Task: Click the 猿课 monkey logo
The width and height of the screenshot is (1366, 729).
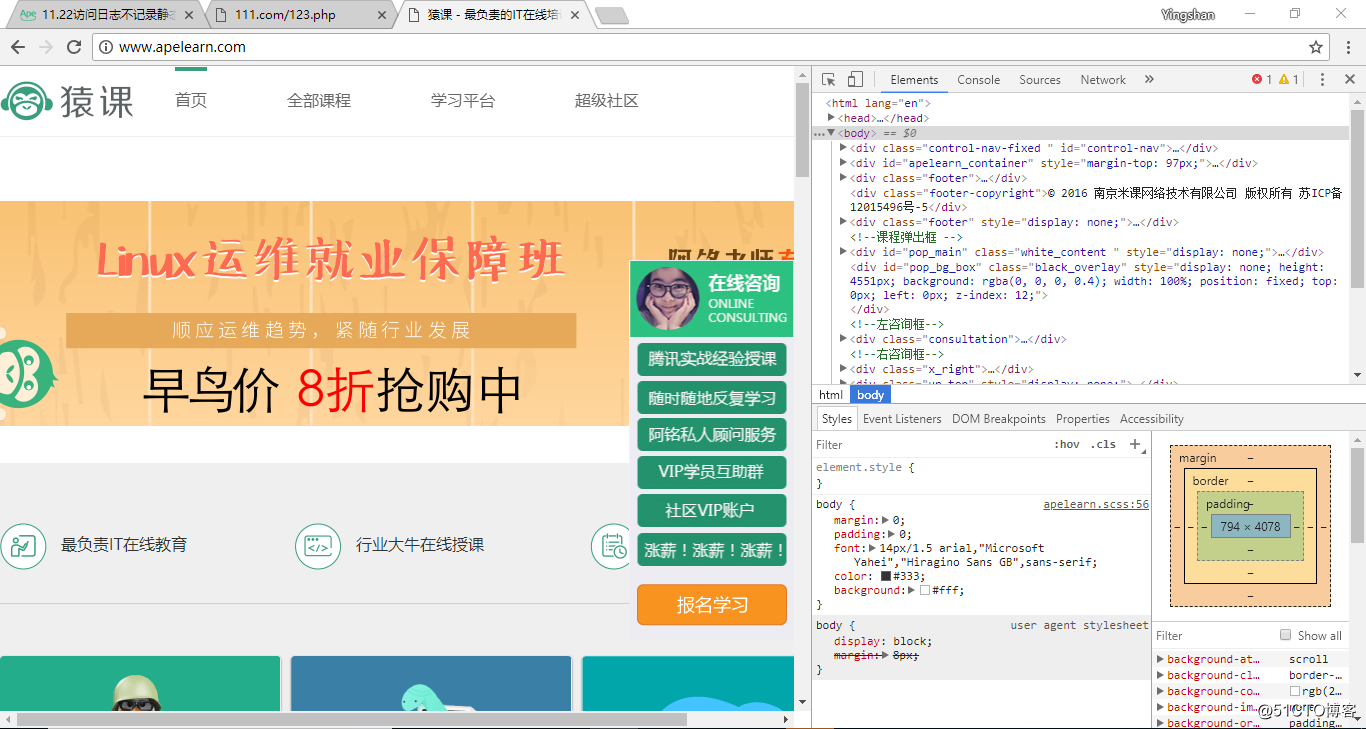Action: click(67, 100)
